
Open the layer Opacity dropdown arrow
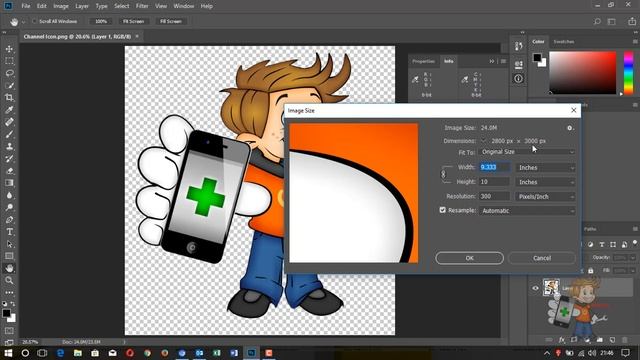coord(633,258)
